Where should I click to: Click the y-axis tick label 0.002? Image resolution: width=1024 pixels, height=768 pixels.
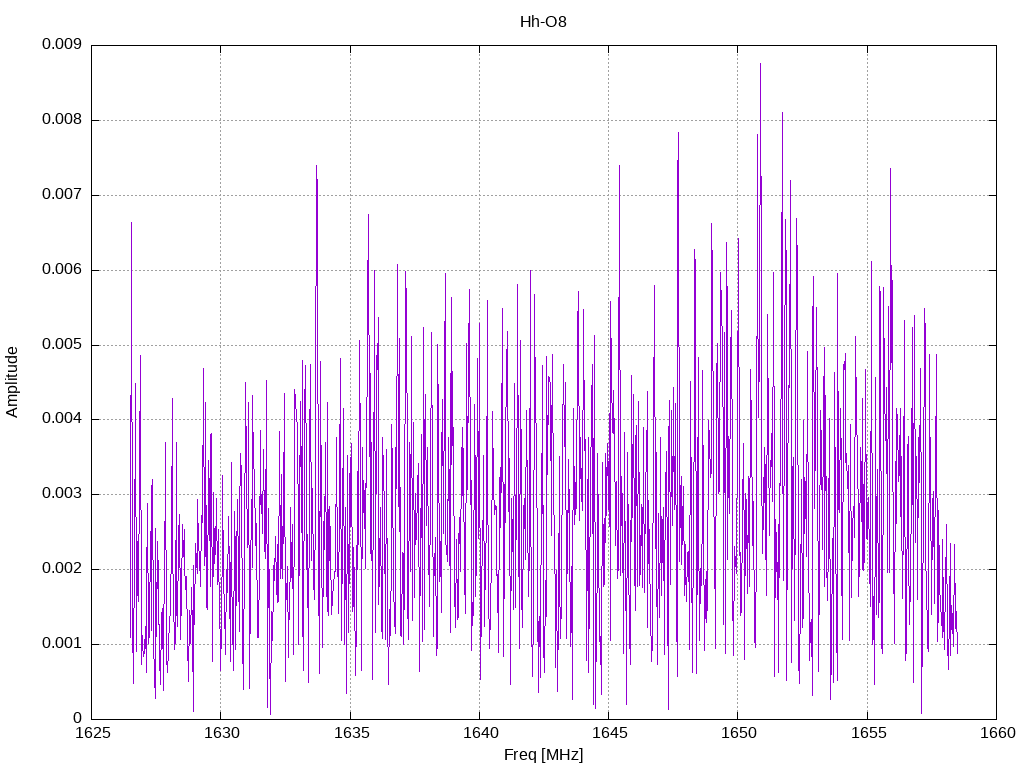(x=62, y=569)
